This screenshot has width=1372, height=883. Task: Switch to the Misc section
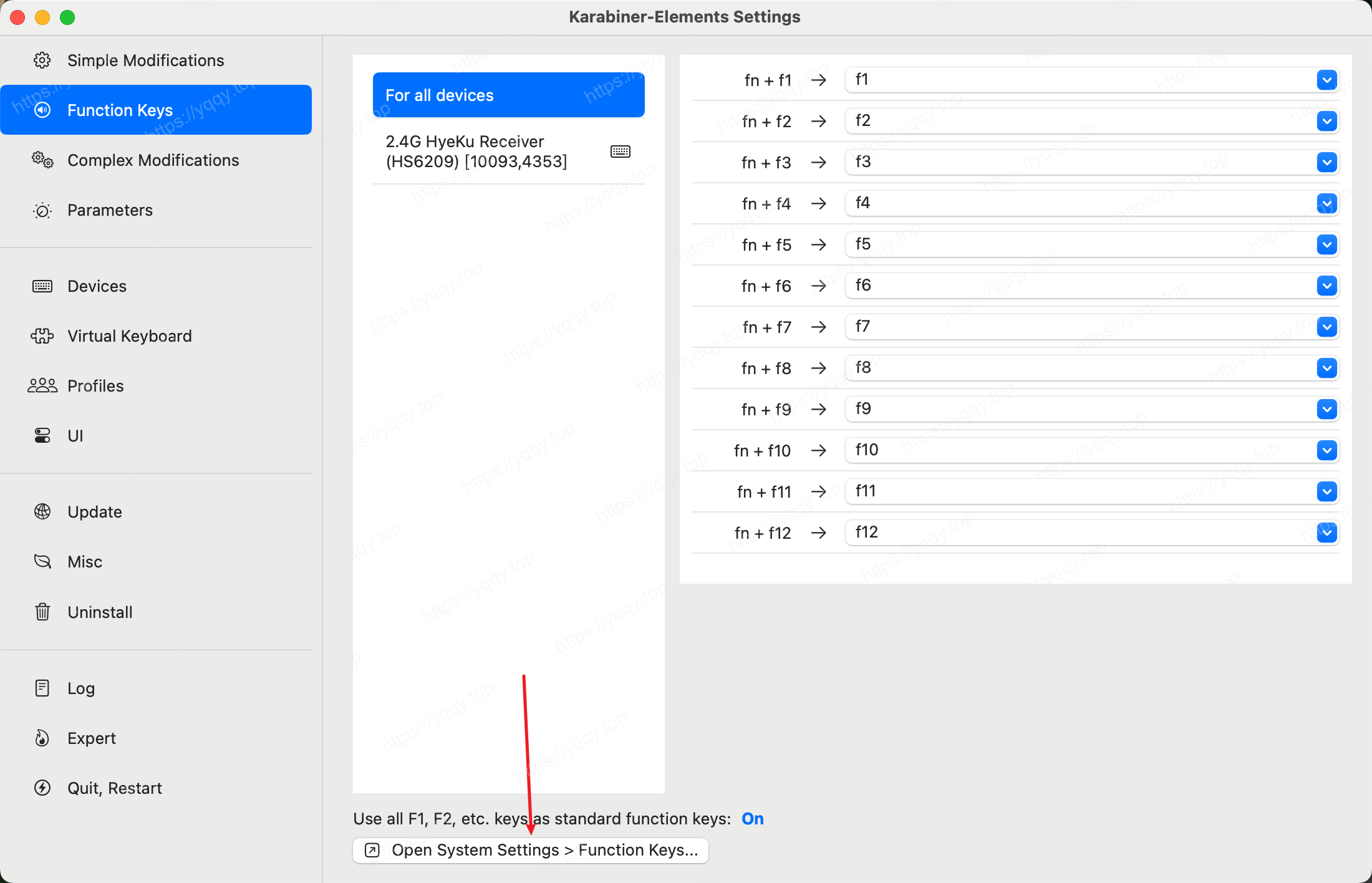(x=85, y=562)
